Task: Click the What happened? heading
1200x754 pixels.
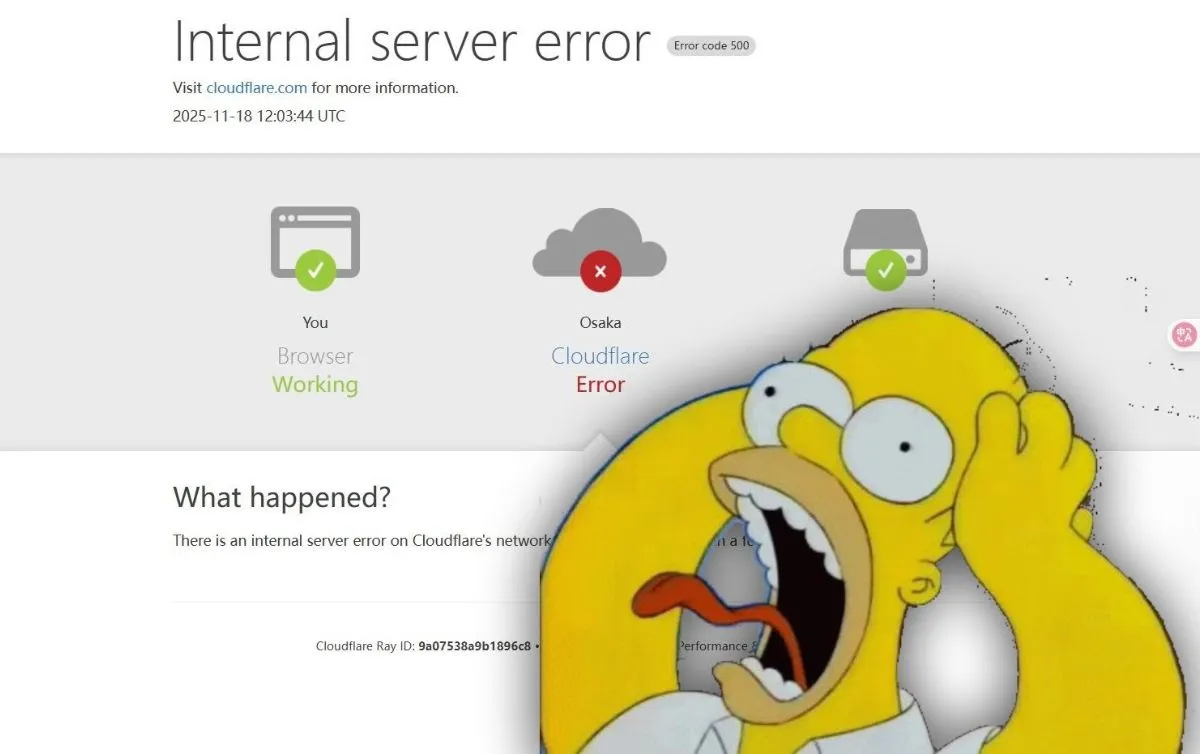Action: pos(282,497)
